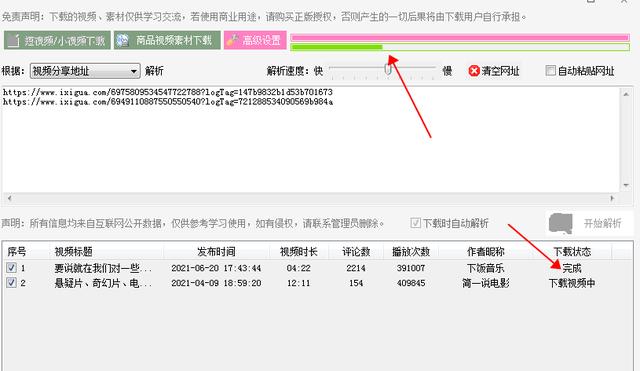
Task: Click the comment count 154
Action: click(x=356, y=283)
